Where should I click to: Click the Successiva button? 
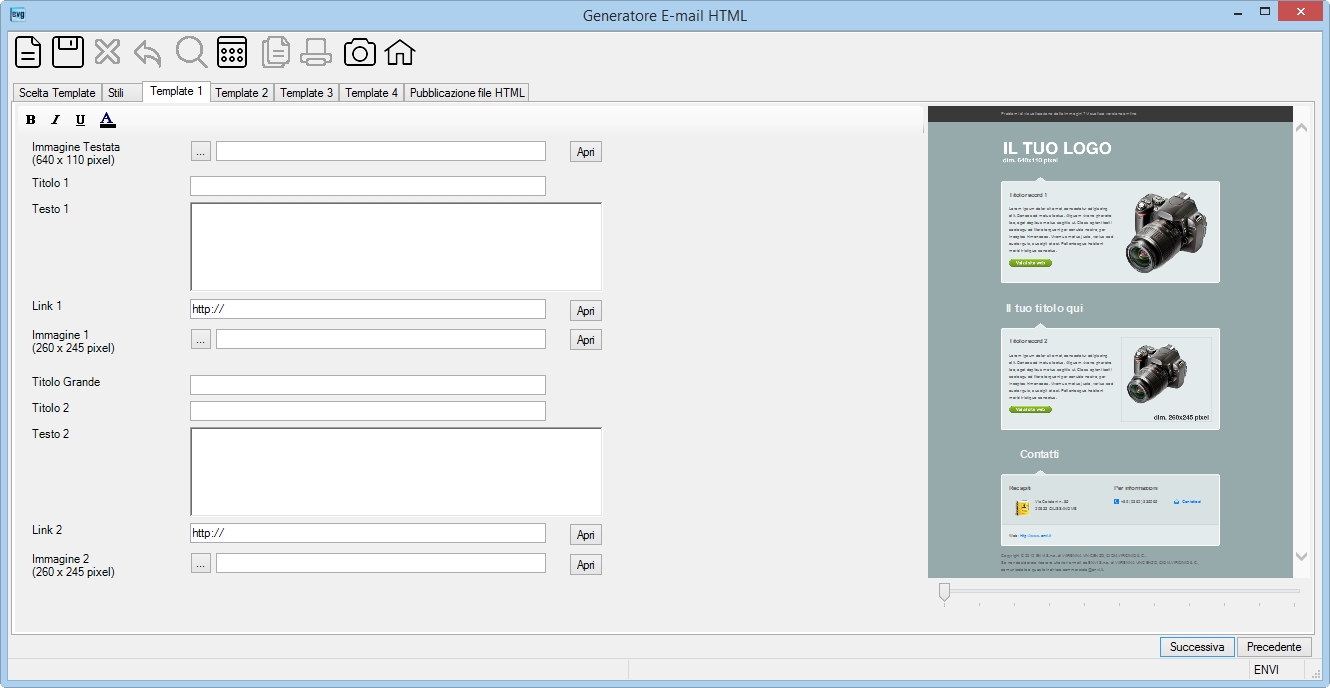1197,647
